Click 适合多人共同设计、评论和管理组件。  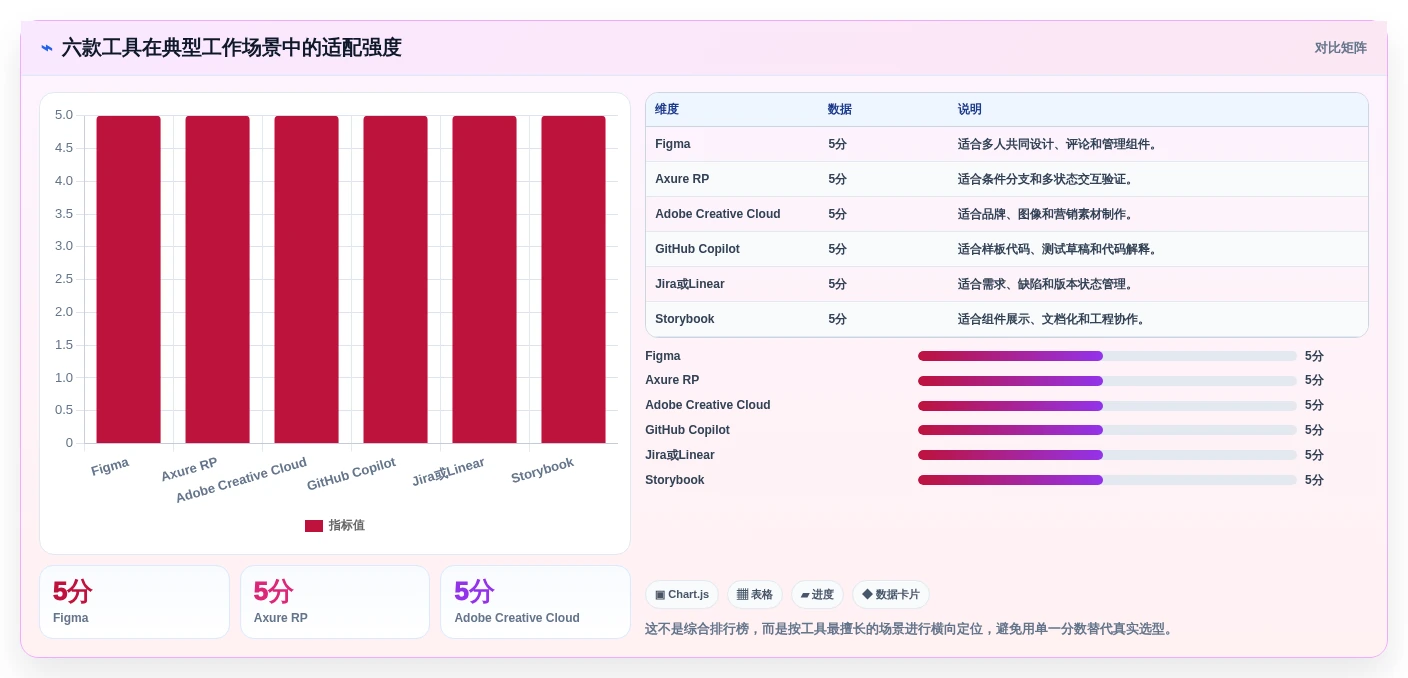pyautogui.click(x=1059, y=144)
